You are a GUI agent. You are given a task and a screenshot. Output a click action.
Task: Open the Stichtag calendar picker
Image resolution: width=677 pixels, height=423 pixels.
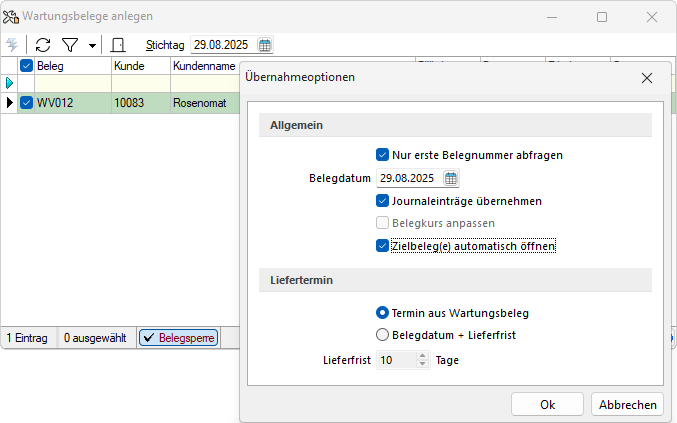[265, 45]
